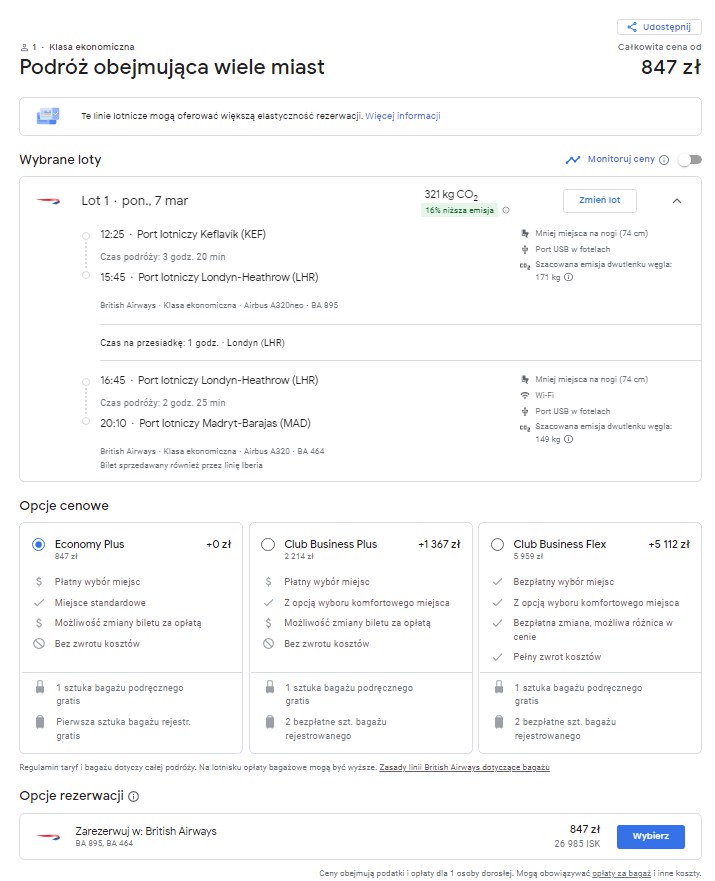Viewport: 715px width, 881px height.
Task: Click the share icon next to Udostępnij
Action: pyautogui.click(x=631, y=27)
